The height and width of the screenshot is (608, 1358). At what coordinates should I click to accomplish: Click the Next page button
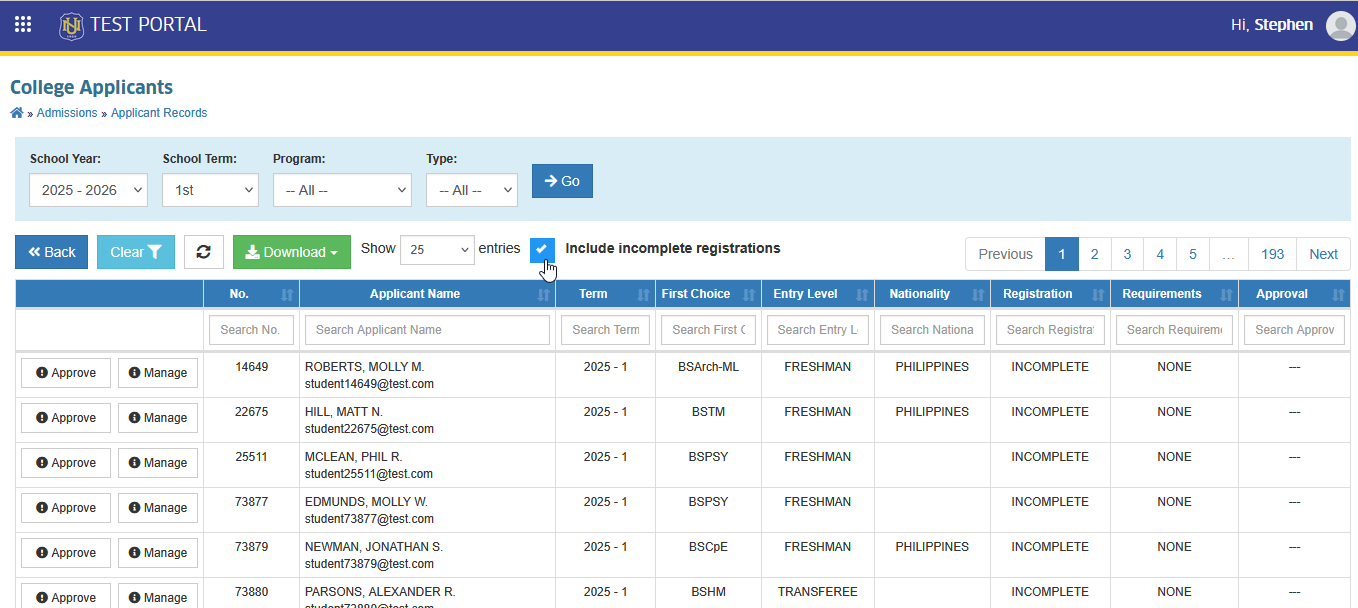[1323, 254]
